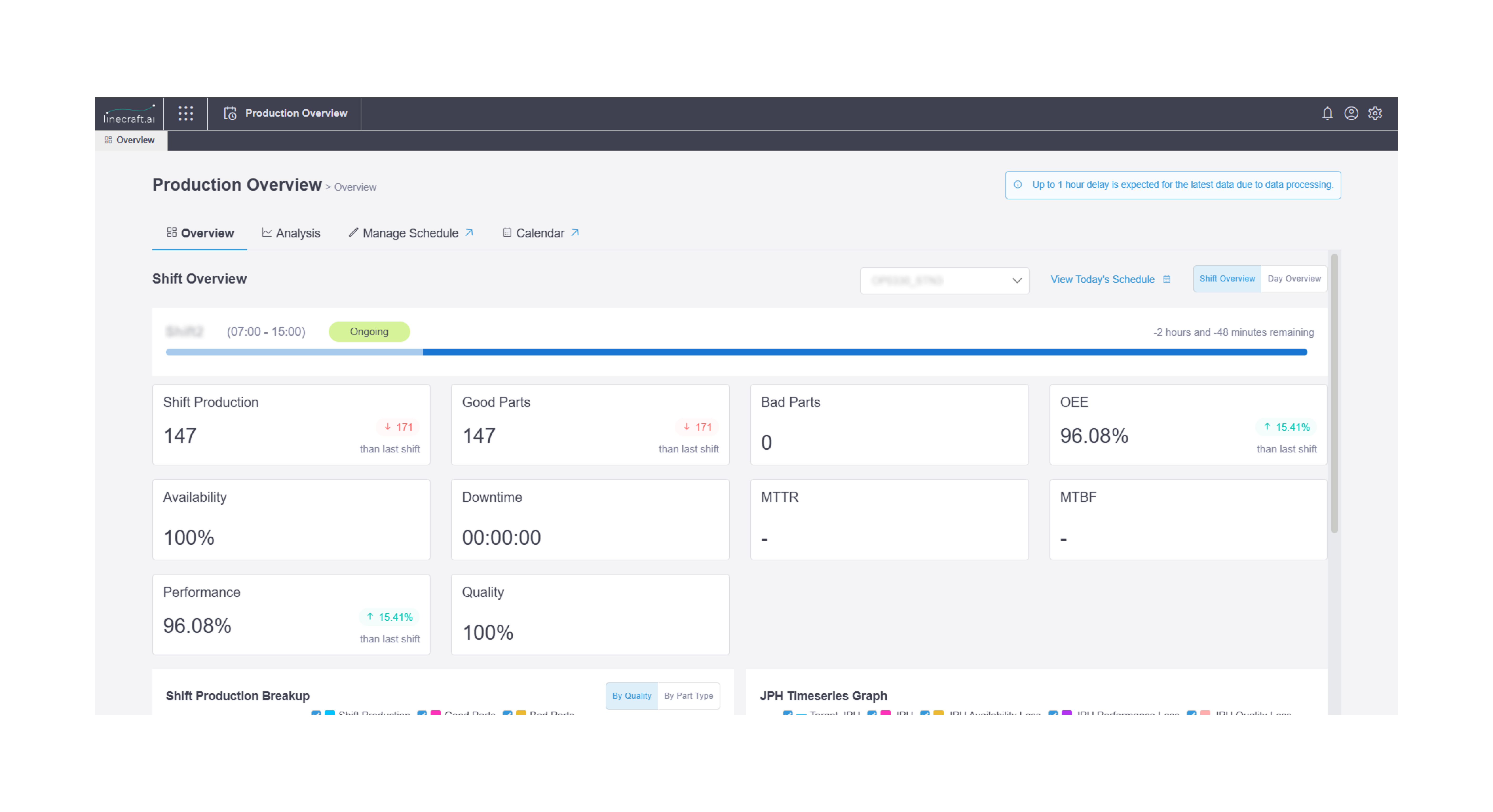The height and width of the screenshot is (812, 1493).
Task: Click the grid icon in the Overview sub-nav tab
Action: coord(108,140)
